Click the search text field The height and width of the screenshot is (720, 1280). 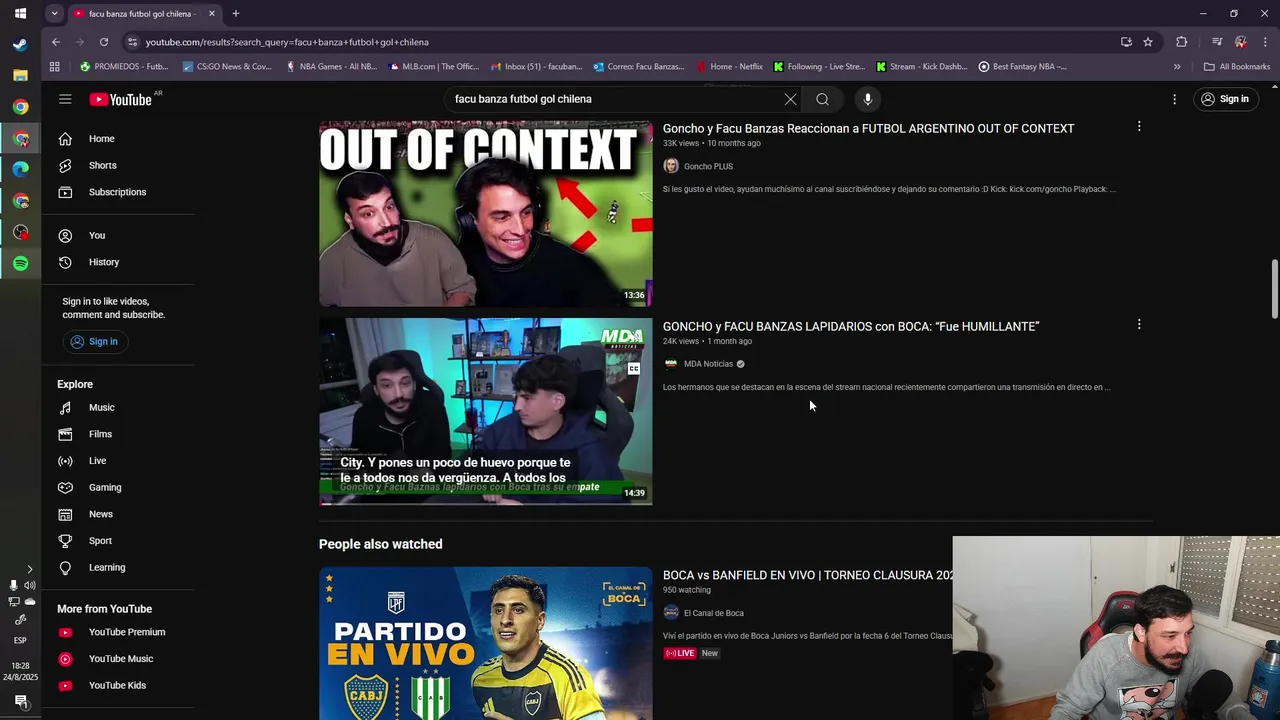coord(610,99)
